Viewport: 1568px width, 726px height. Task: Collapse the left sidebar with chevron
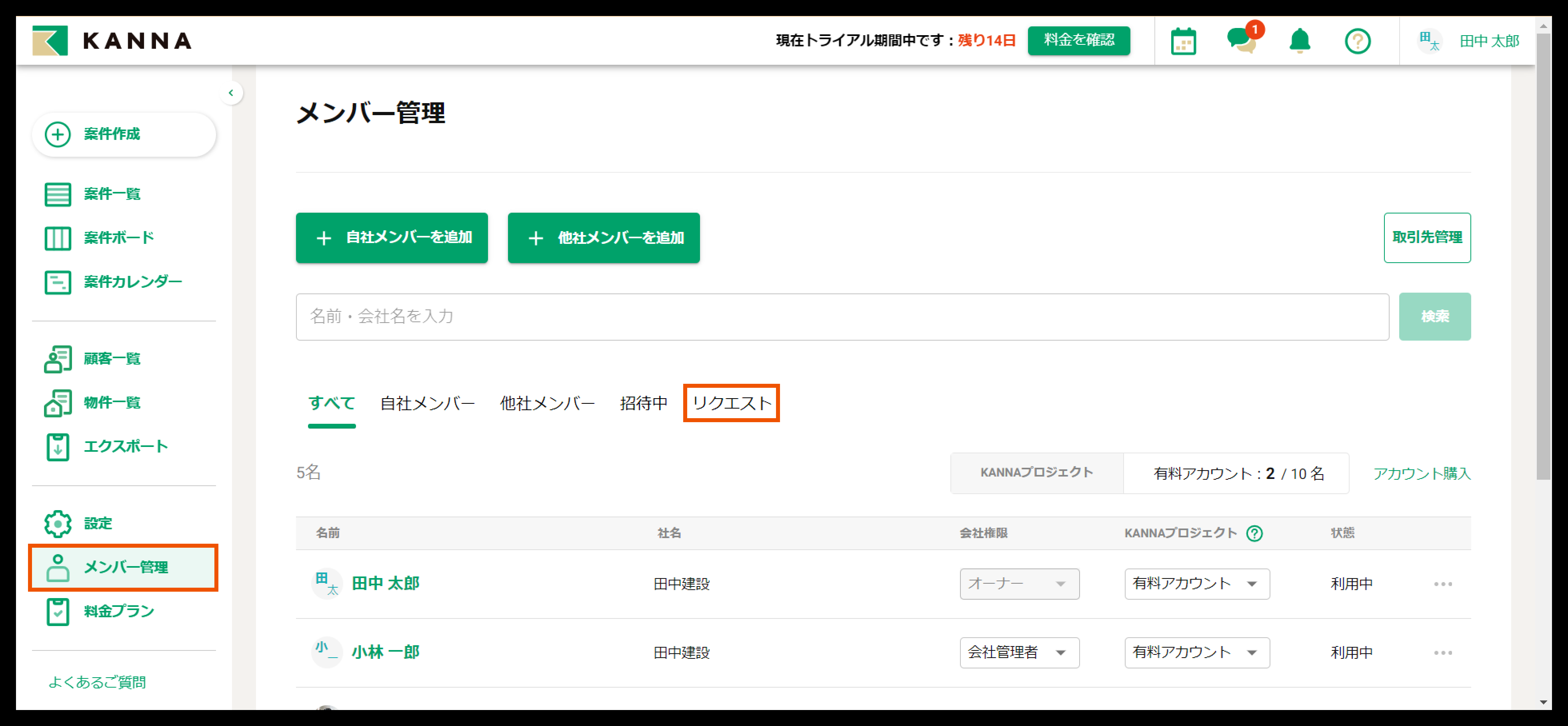[x=231, y=93]
